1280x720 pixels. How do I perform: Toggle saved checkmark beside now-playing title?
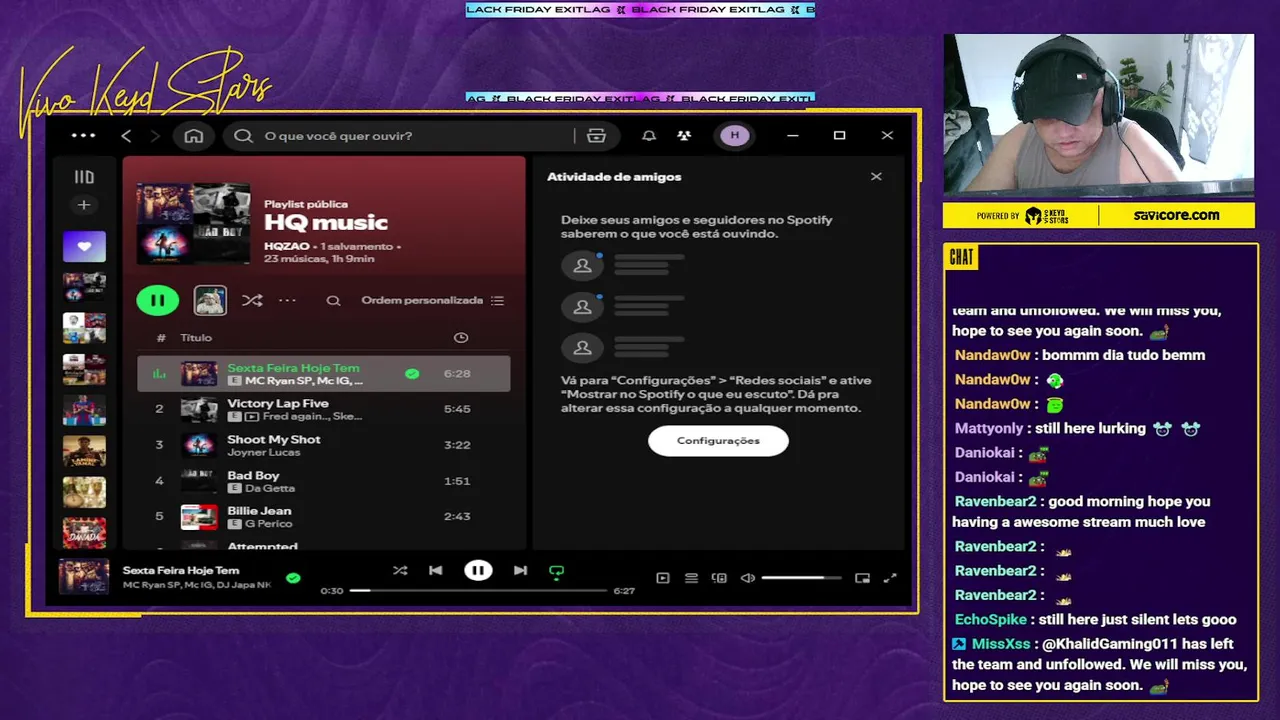pos(293,578)
